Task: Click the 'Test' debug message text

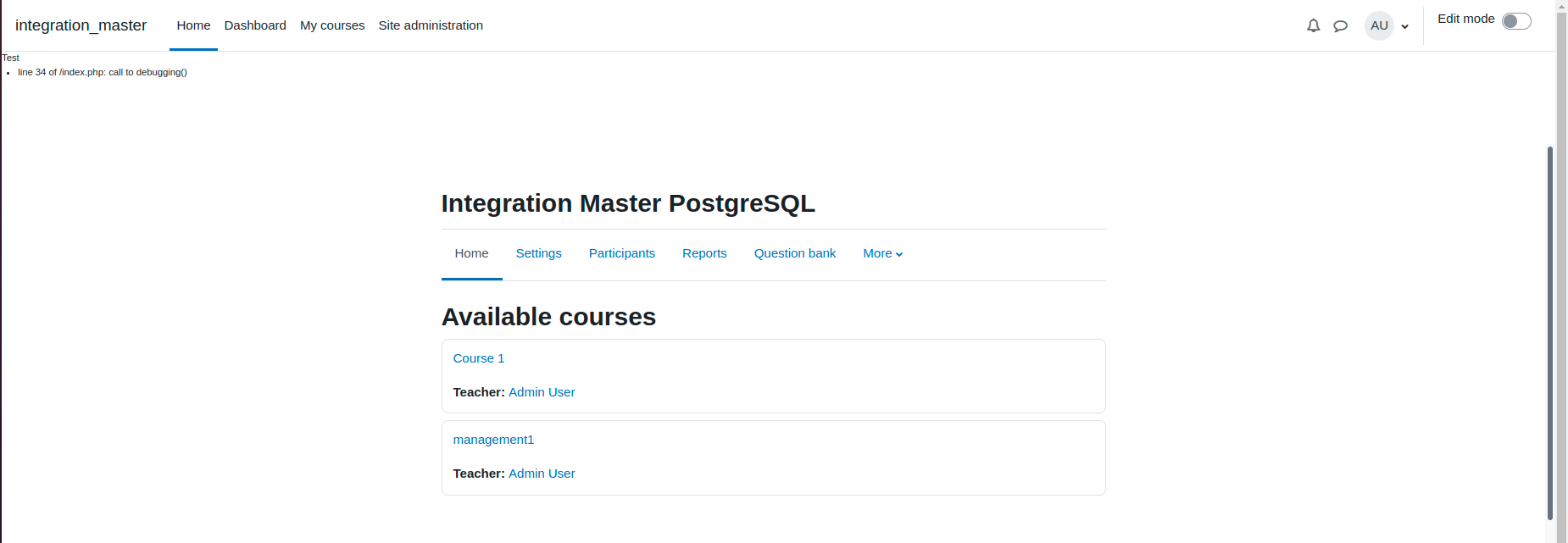Action: (x=10, y=58)
